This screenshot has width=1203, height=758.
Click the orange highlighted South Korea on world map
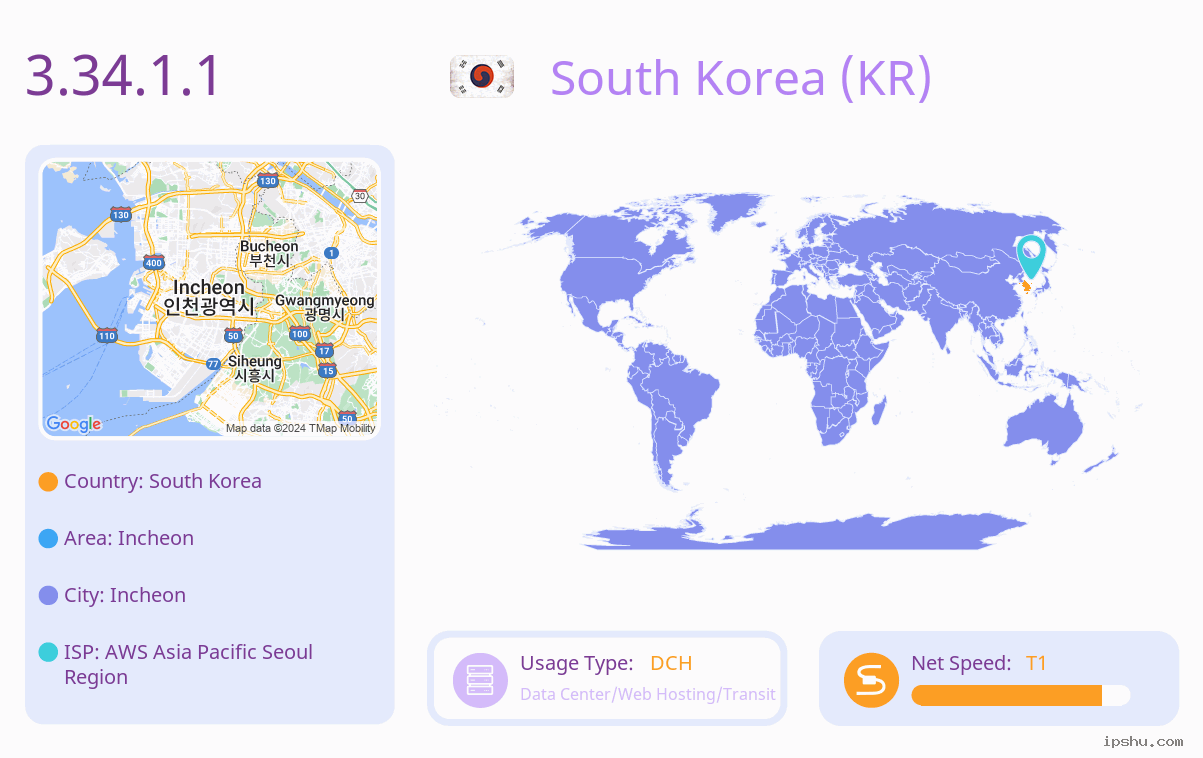click(x=1026, y=286)
